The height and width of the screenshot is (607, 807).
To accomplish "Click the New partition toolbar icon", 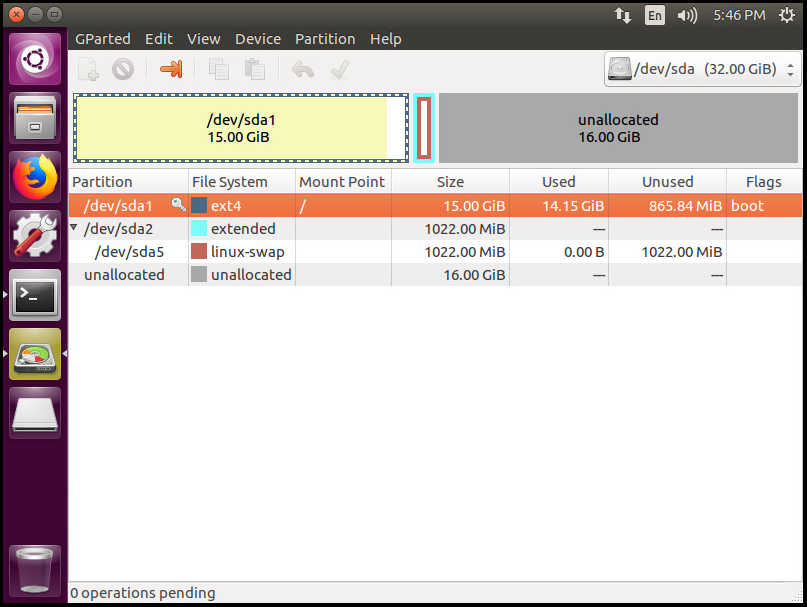I will click(89, 69).
